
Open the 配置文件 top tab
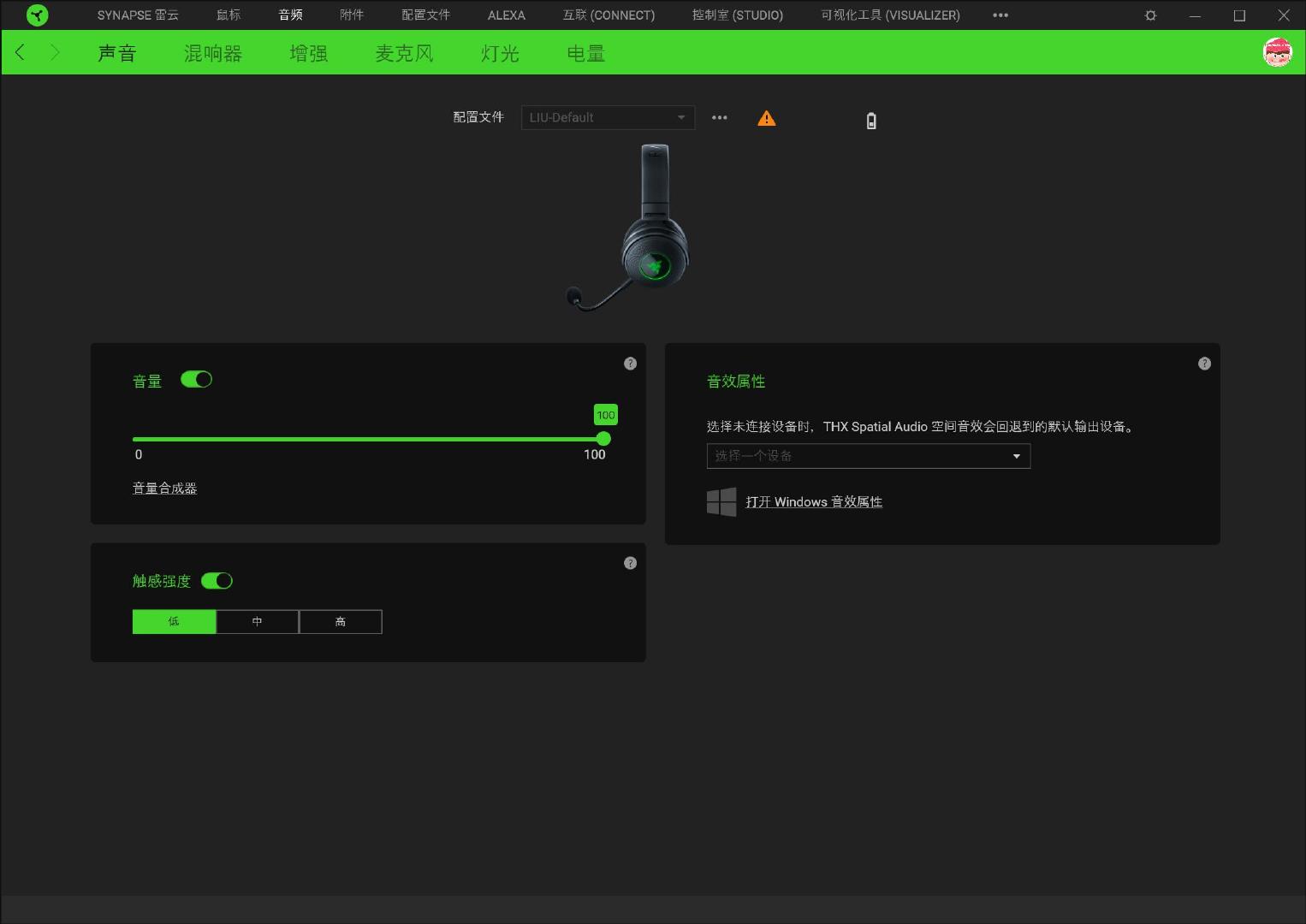[x=426, y=15]
